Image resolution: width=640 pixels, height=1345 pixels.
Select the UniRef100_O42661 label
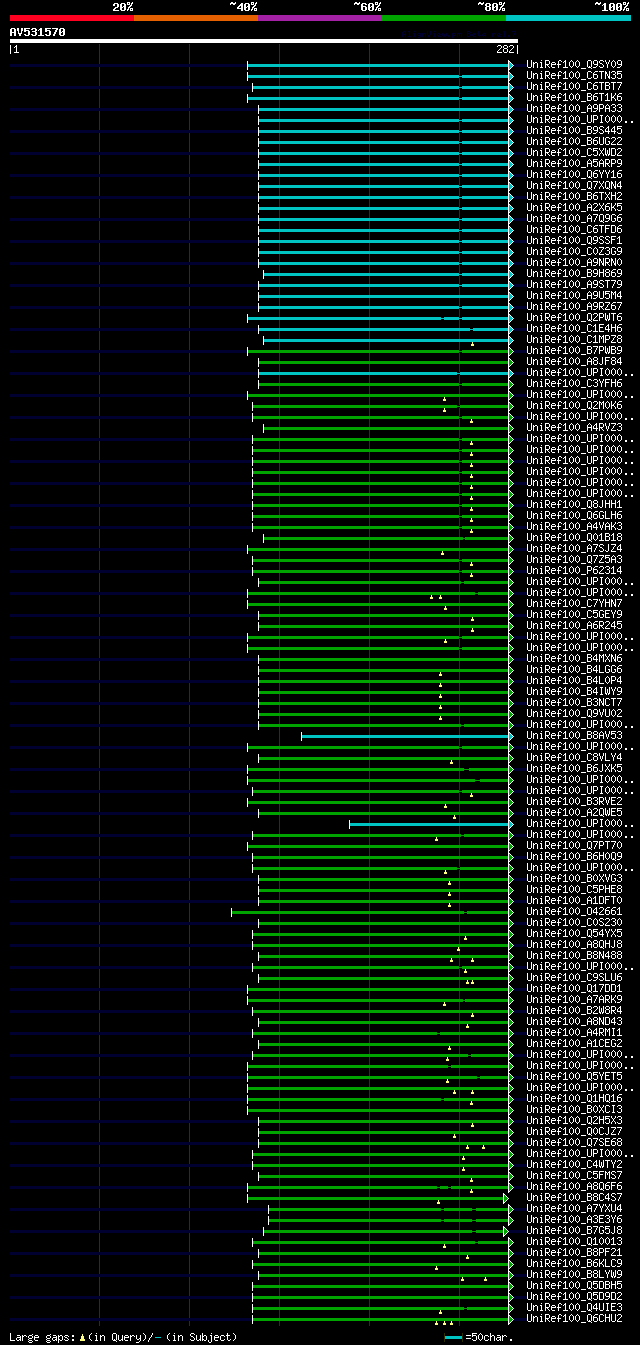pyautogui.click(x=574, y=911)
